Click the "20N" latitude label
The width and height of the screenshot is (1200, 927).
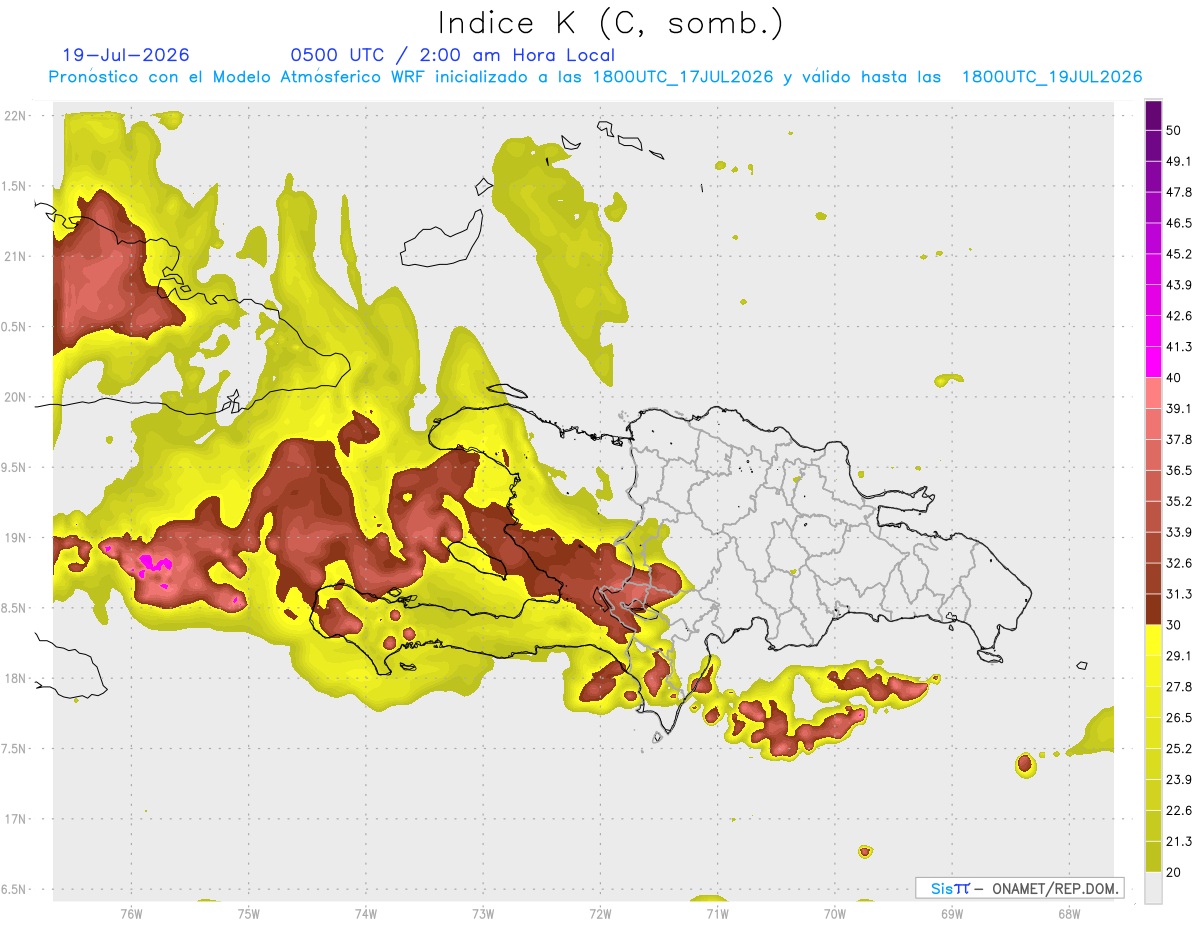(x=16, y=397)
